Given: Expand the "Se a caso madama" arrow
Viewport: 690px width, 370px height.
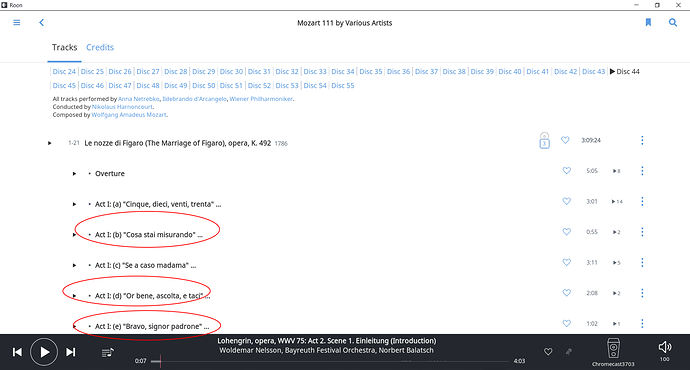Looking at the screenshot, I should [x=74, y=265].
